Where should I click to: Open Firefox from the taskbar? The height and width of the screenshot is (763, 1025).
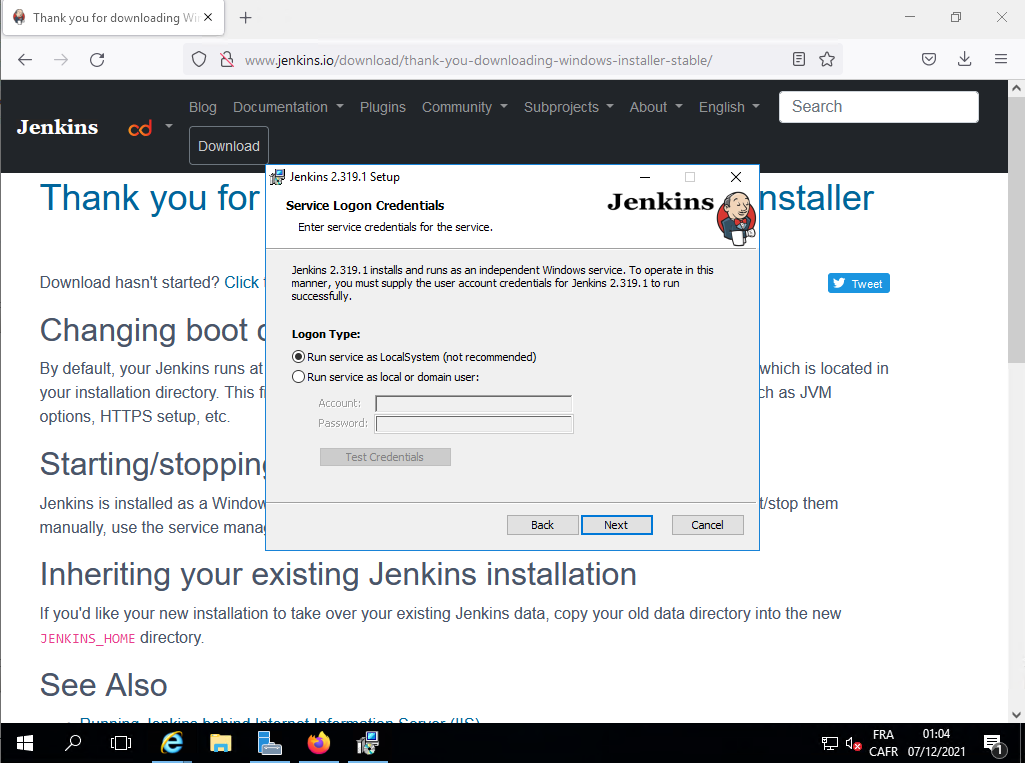click(x=319, y=743)
